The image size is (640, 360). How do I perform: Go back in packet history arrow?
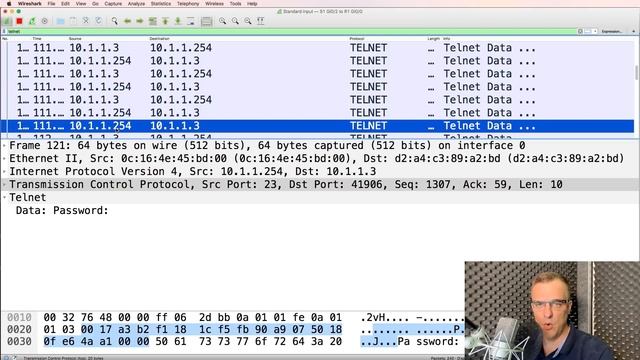127,21
